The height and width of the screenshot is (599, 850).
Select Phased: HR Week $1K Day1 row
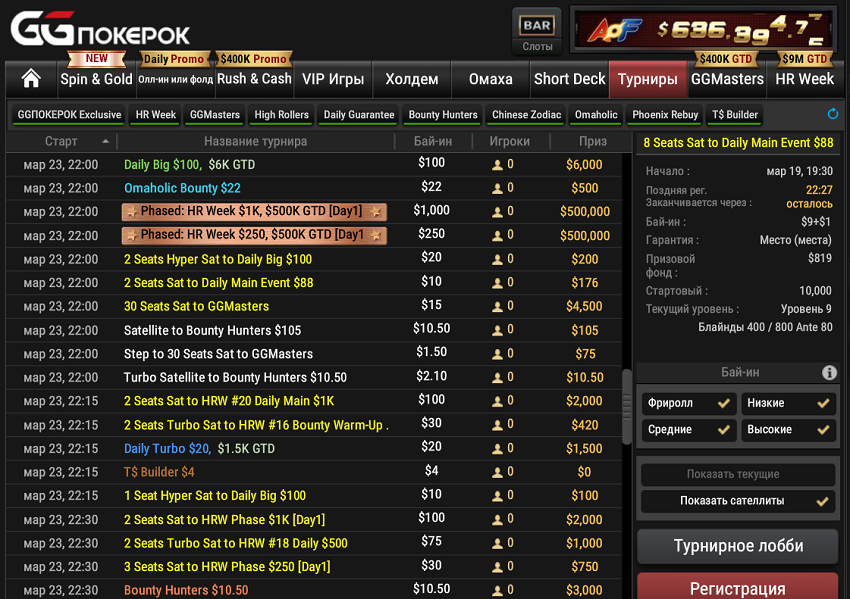point(314,212)
